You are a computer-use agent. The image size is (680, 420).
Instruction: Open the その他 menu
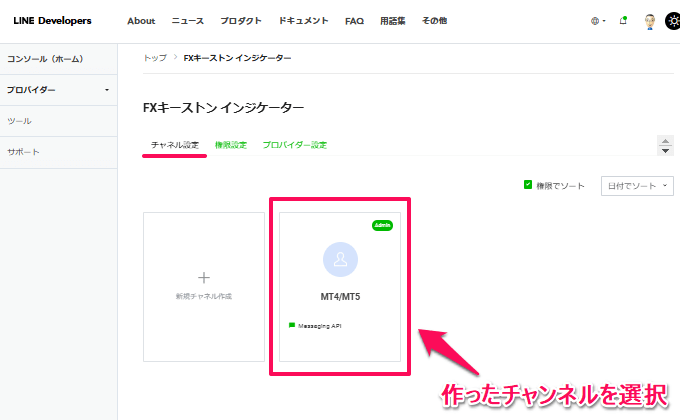(434, 21)
